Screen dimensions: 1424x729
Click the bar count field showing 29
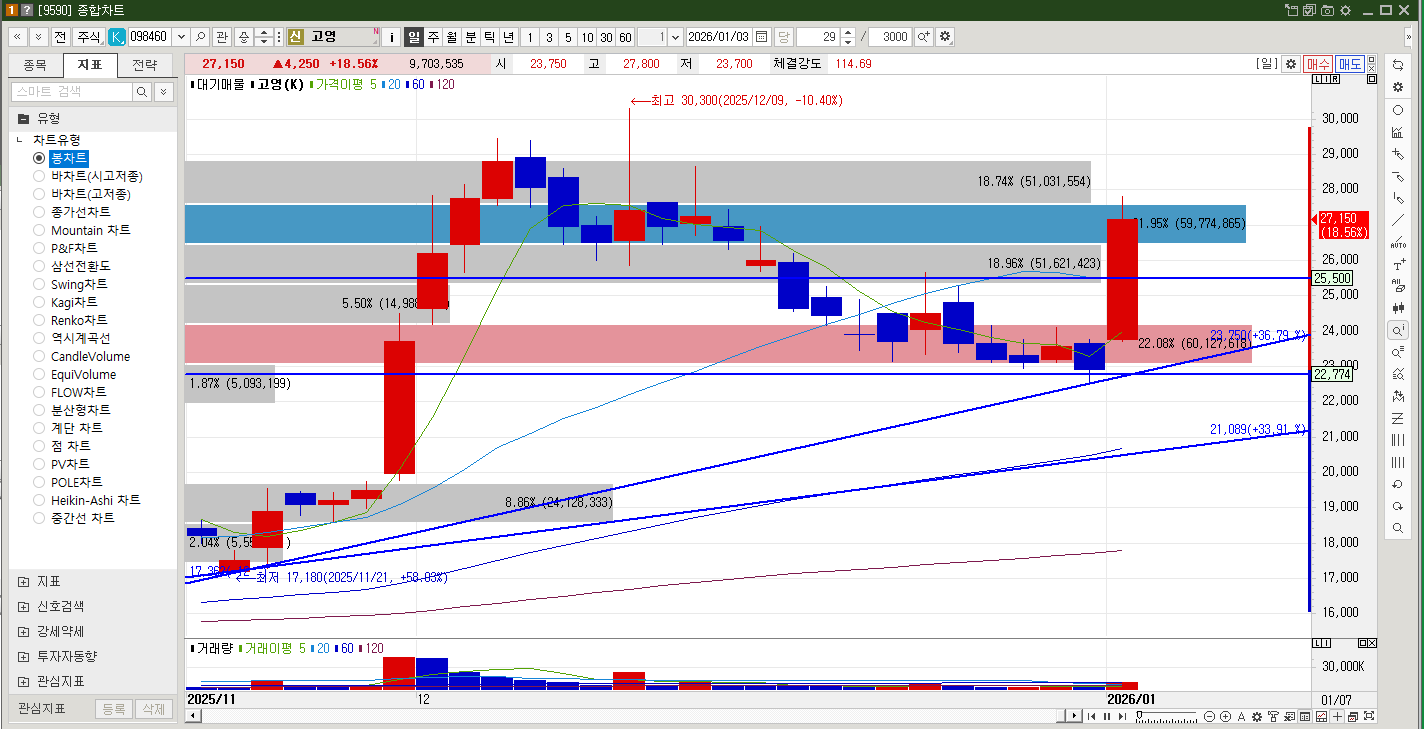click(818, 36)
